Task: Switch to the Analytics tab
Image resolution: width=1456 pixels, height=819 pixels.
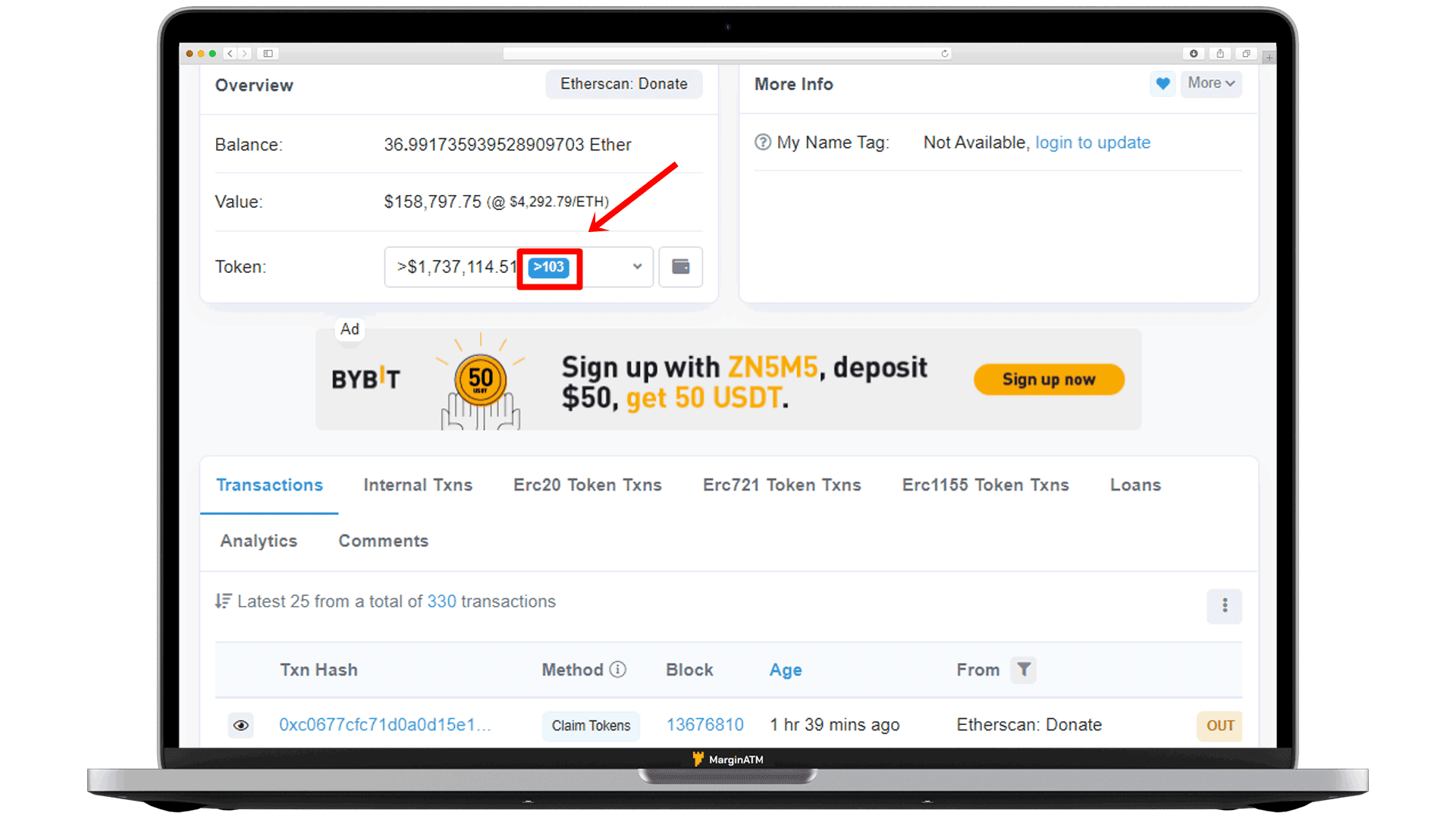Action: pyautogui.click(x=259, y=540)
